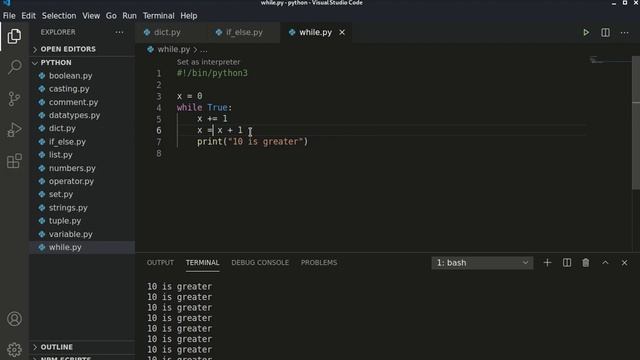
Task: Open datatypes.py in the explorer
Action: (x=82, y=115)
